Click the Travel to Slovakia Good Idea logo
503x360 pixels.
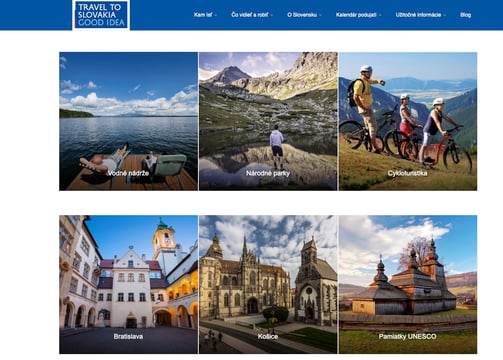pos(101,15)
